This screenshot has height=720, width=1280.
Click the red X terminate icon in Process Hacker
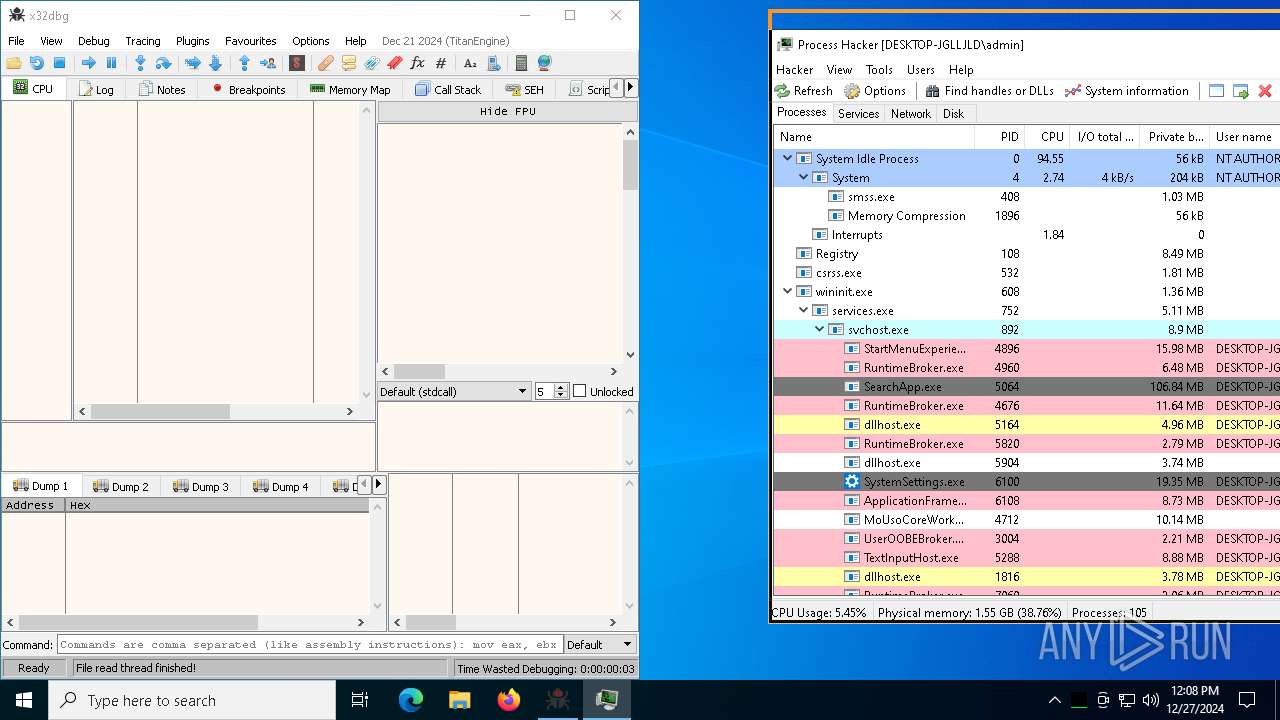pos(1265,90)
